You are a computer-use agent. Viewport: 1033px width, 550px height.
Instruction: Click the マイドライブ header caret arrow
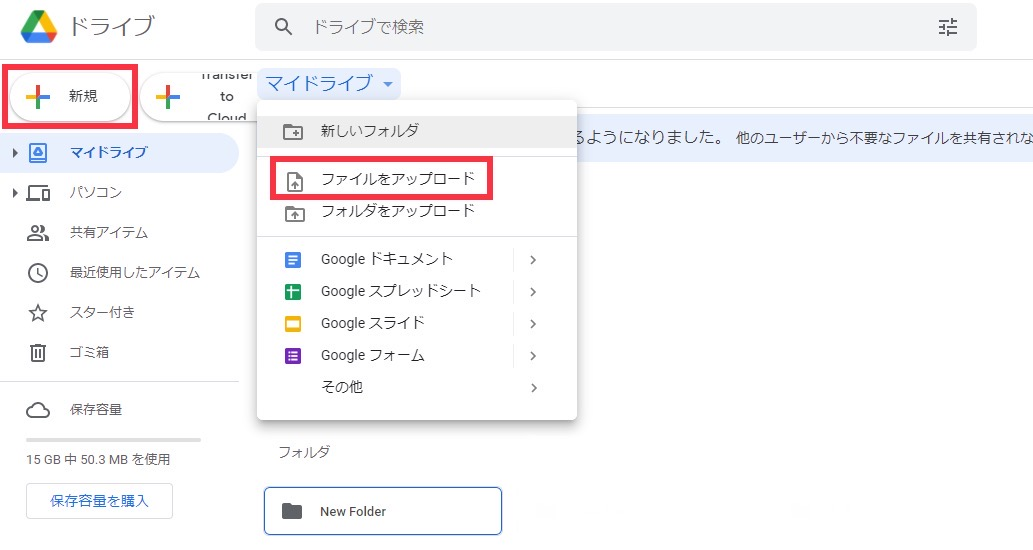pos(388,84)
